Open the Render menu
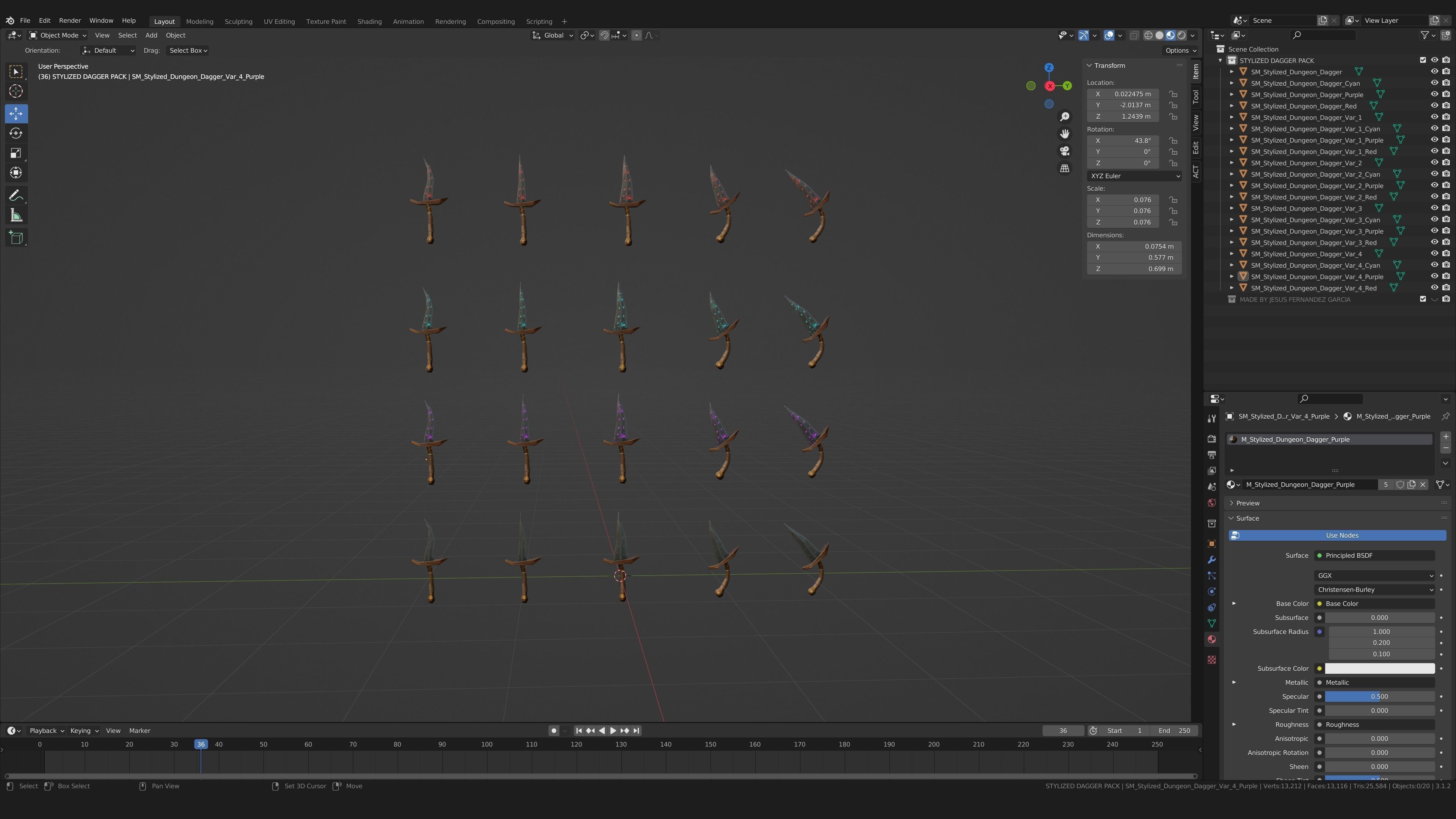 coord(69,20)
